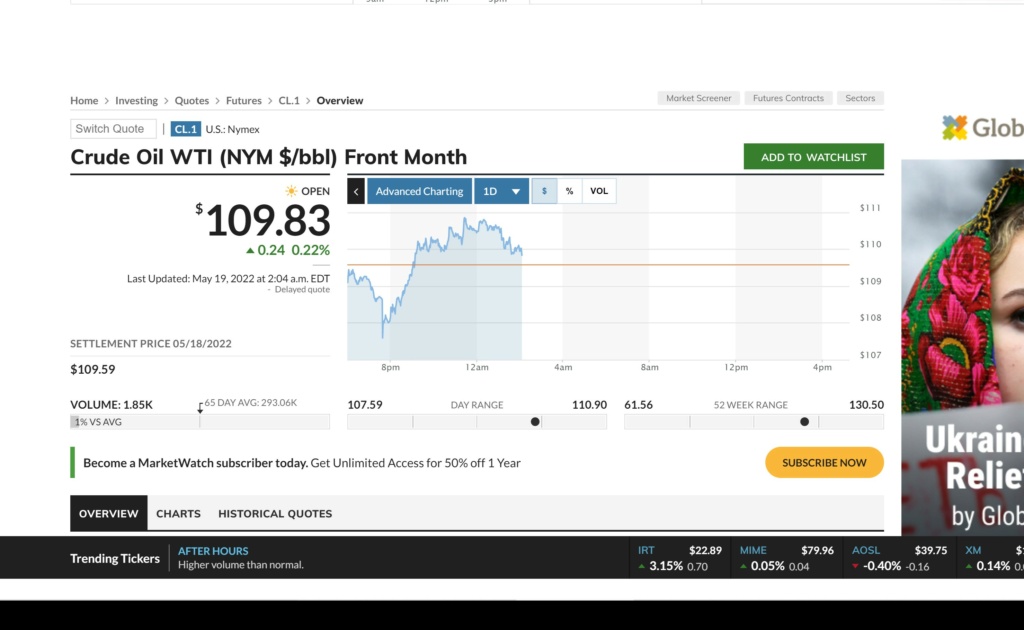Open the MIME trending ticker
Viewport: 1024px width, 630px height.
click(786, 558)
